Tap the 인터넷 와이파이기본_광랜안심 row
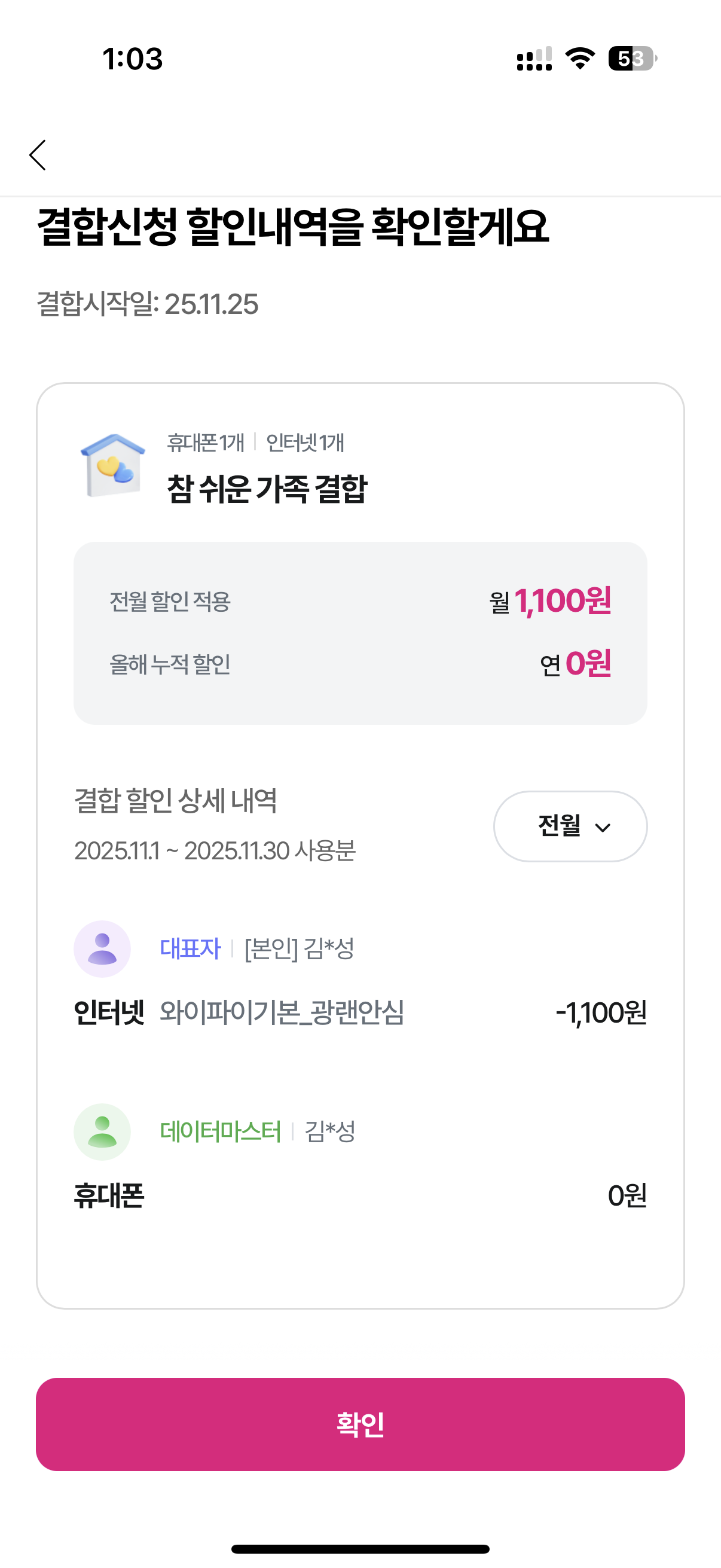 click(360, 1013)
